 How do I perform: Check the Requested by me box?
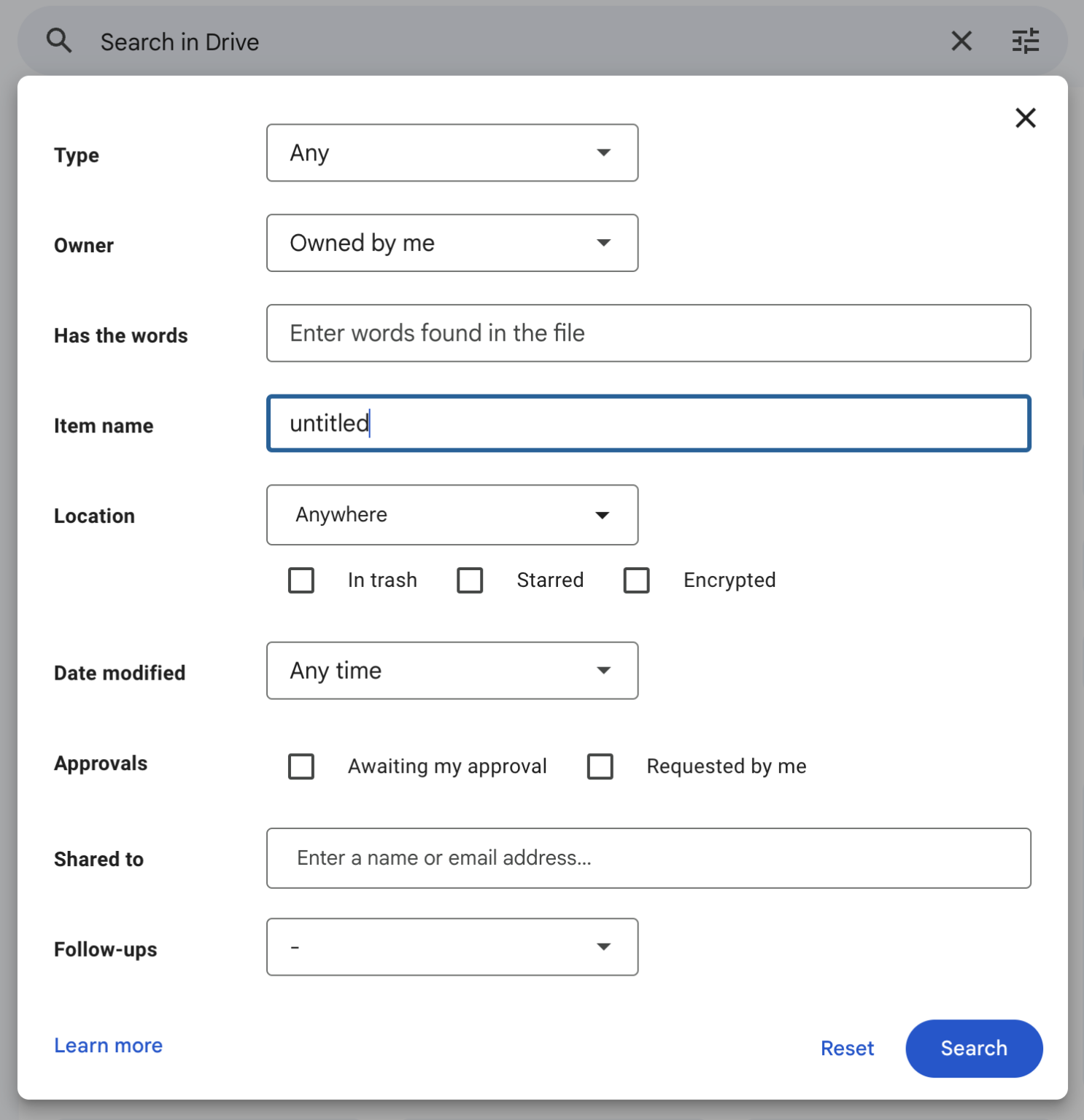point(600,766)
